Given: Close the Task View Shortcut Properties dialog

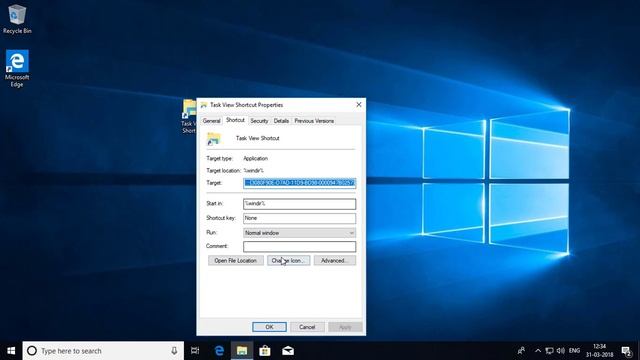Looking at the screenshot, I should pyautogui.click(x=359, y=105).
